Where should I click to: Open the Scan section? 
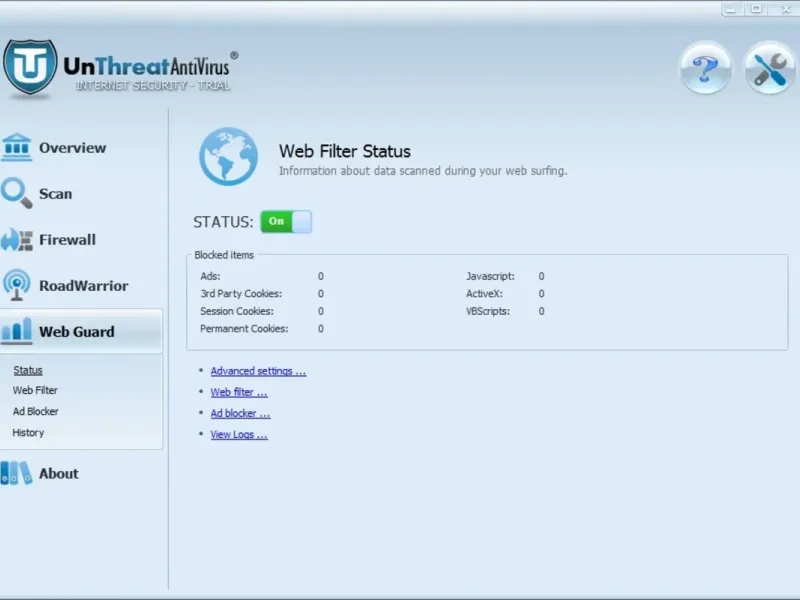(x=56, y=194)
